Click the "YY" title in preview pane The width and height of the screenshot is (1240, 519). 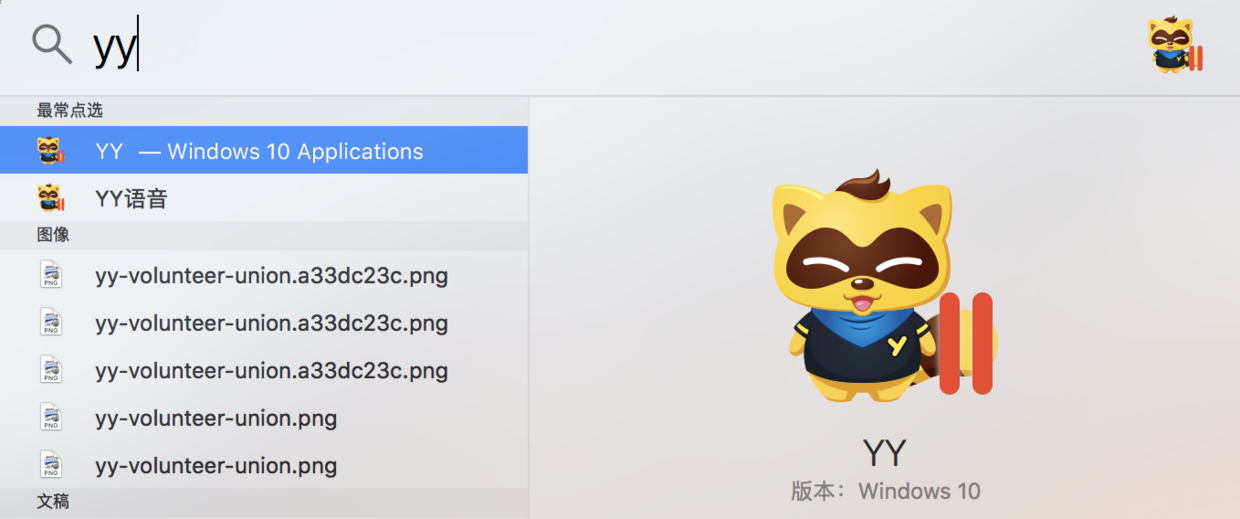(x=884, y=452)
